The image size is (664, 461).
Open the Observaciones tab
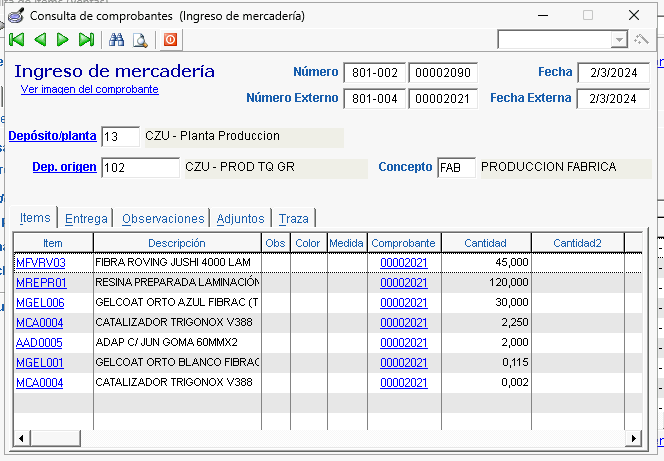(x=163, y=218)
